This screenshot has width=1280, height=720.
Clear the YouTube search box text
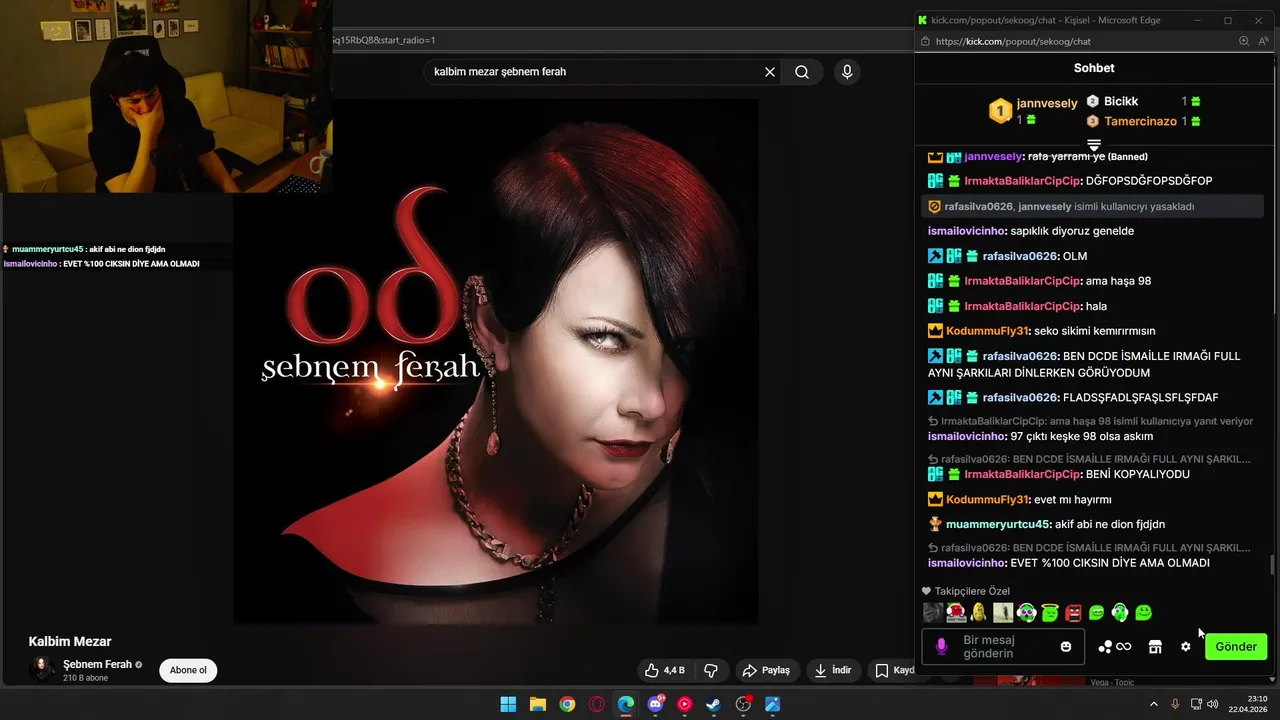pos(770,72)
